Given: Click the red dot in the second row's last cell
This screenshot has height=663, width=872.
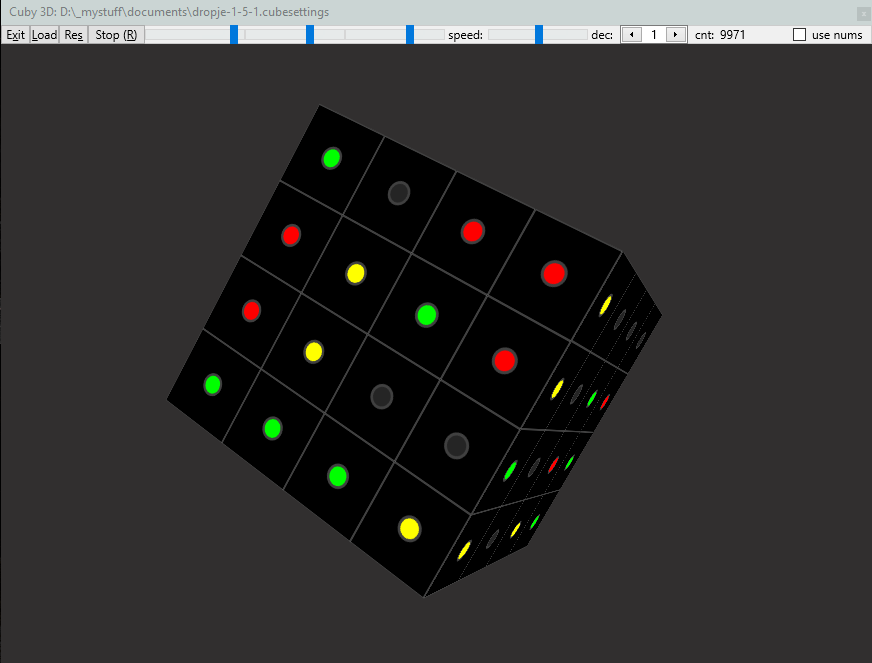Looking at the screenshot, I should coord(504,360).
